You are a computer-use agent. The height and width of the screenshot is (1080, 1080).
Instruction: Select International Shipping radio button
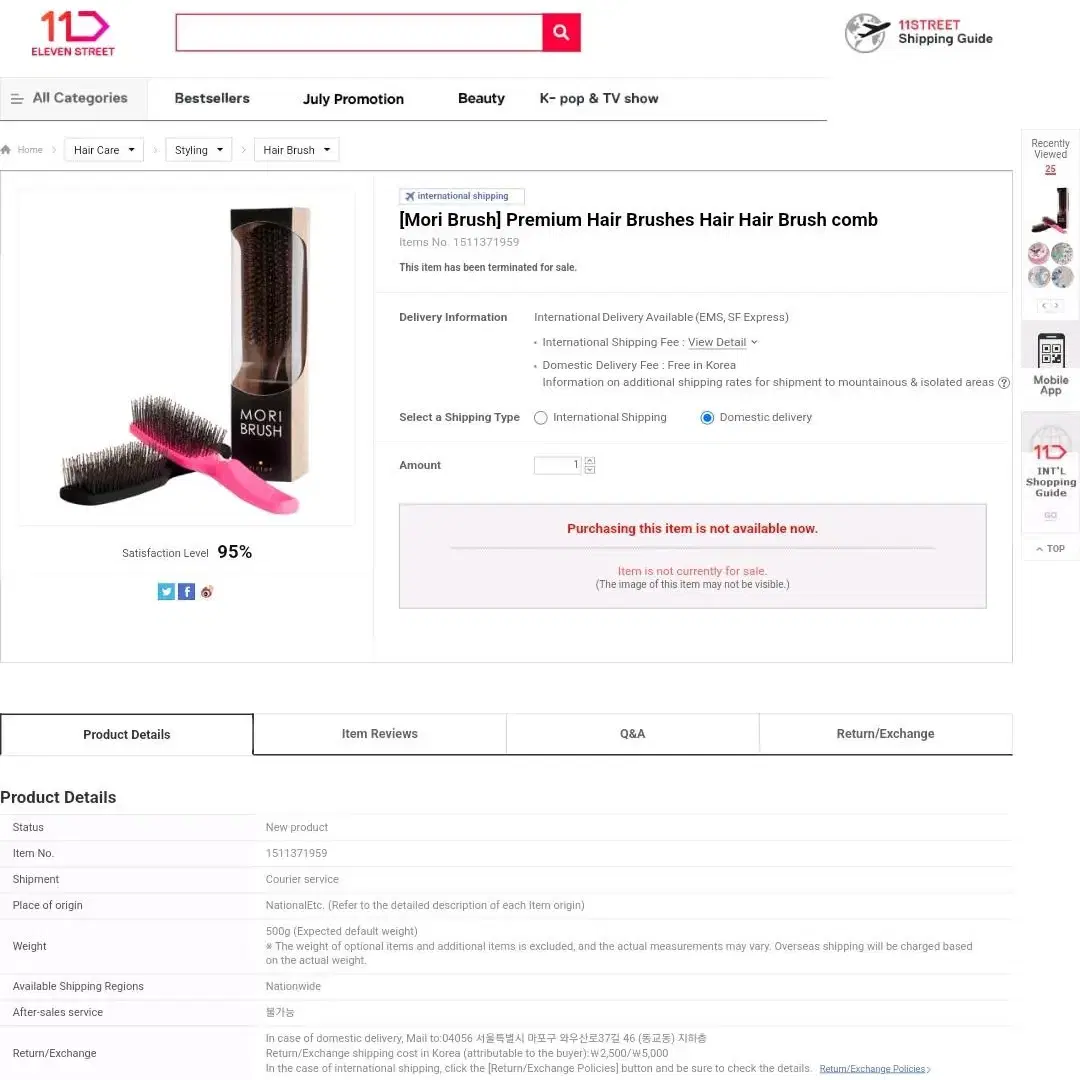click(541, 418)
